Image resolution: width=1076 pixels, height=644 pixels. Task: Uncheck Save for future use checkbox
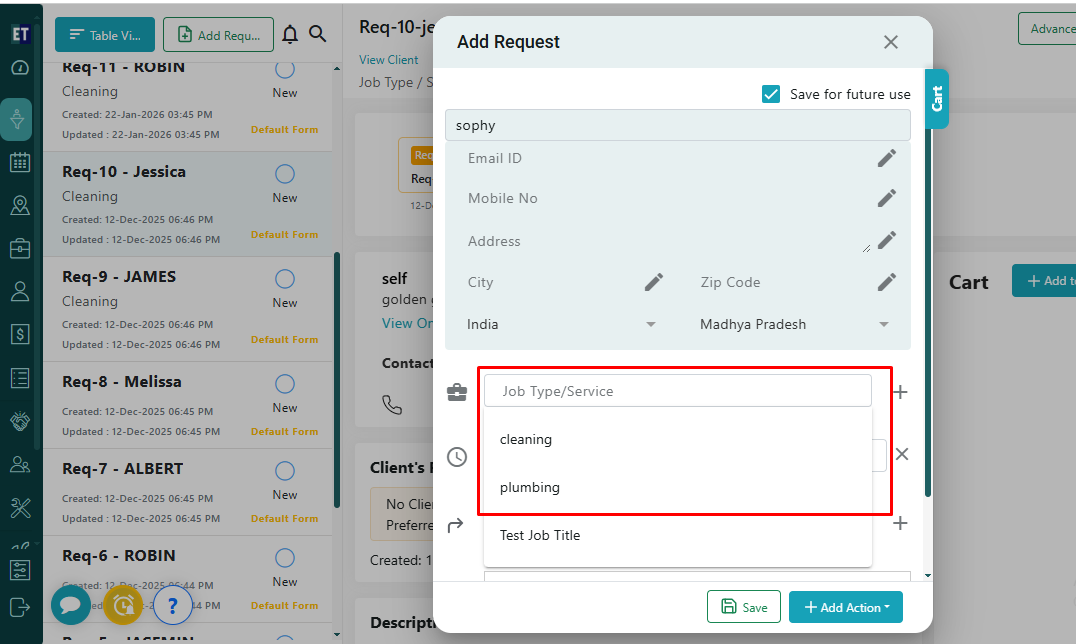(771, 94)
